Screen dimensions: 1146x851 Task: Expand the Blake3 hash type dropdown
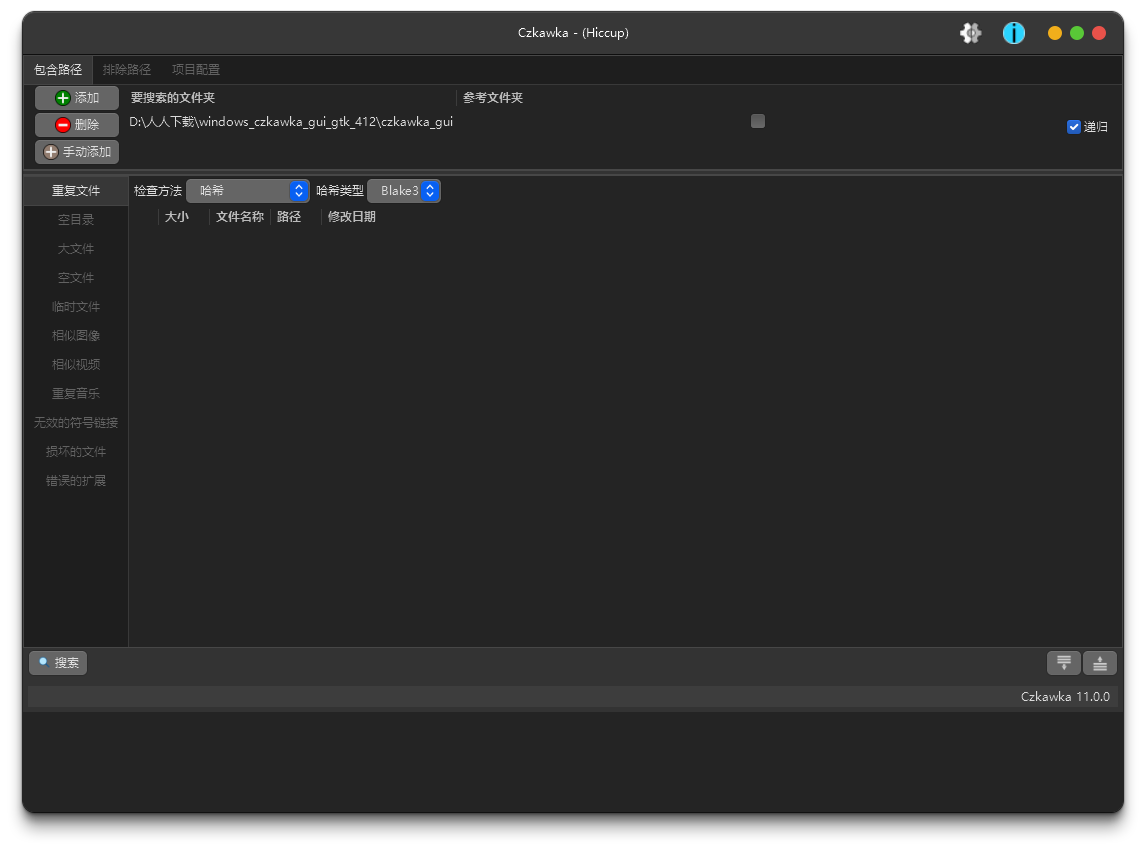tap(403, 191)
